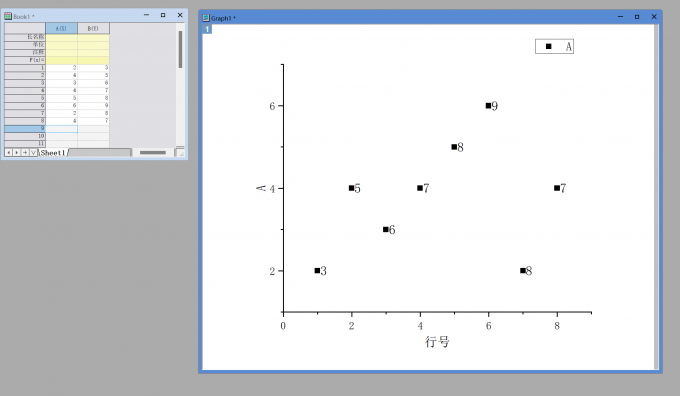Click the add new sheet plus button
The image size is (680, 396).
25,153
